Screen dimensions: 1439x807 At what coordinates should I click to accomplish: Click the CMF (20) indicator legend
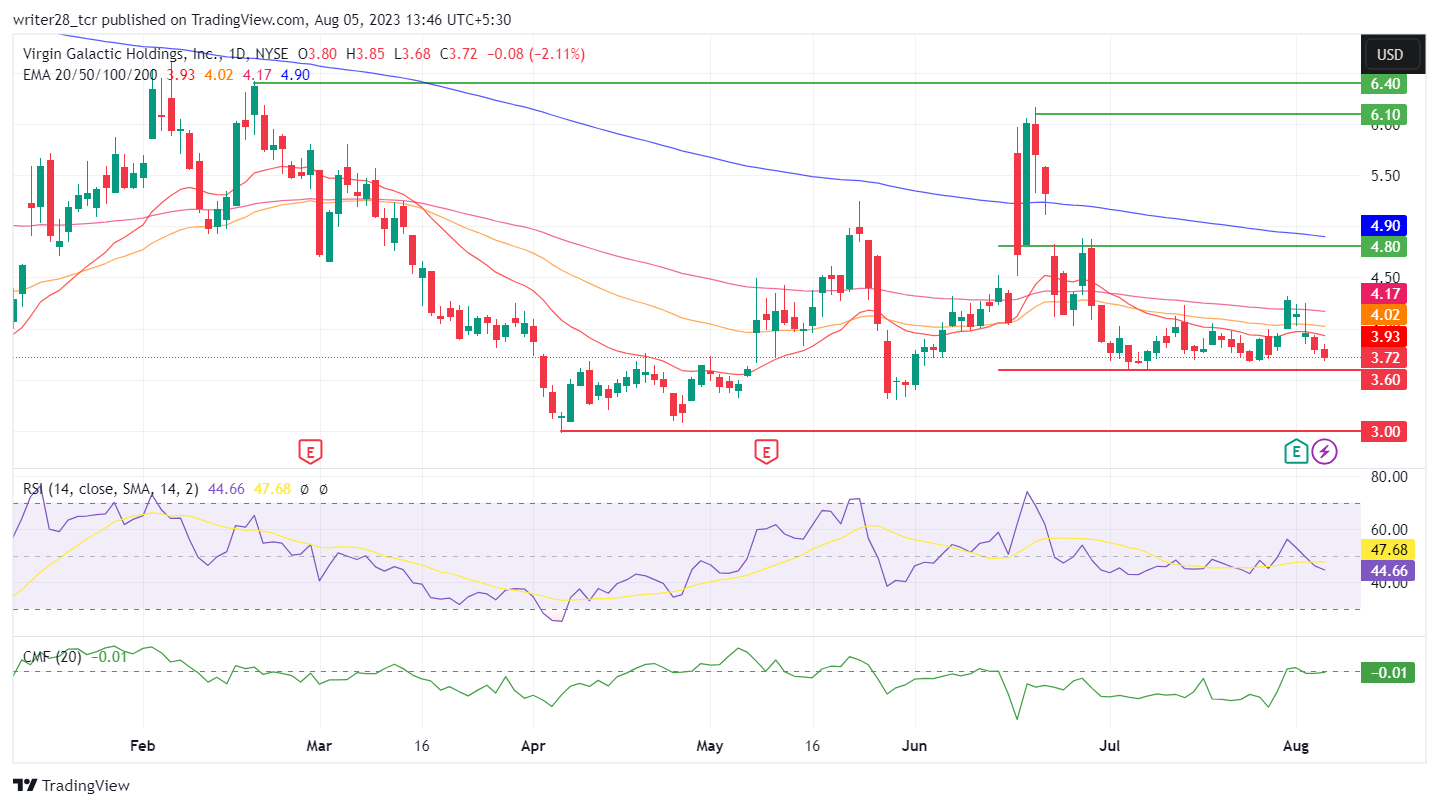(53, 657)
